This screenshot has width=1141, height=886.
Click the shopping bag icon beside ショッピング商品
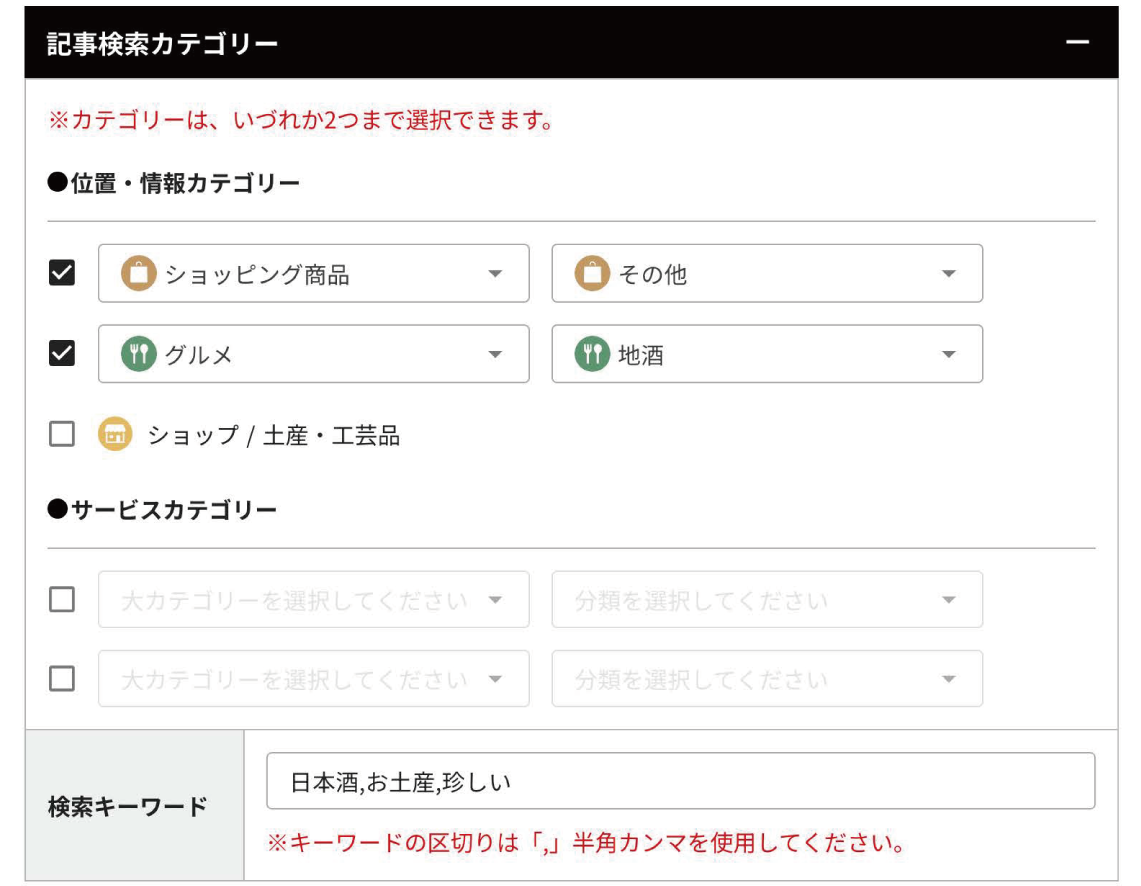(138, 274)
